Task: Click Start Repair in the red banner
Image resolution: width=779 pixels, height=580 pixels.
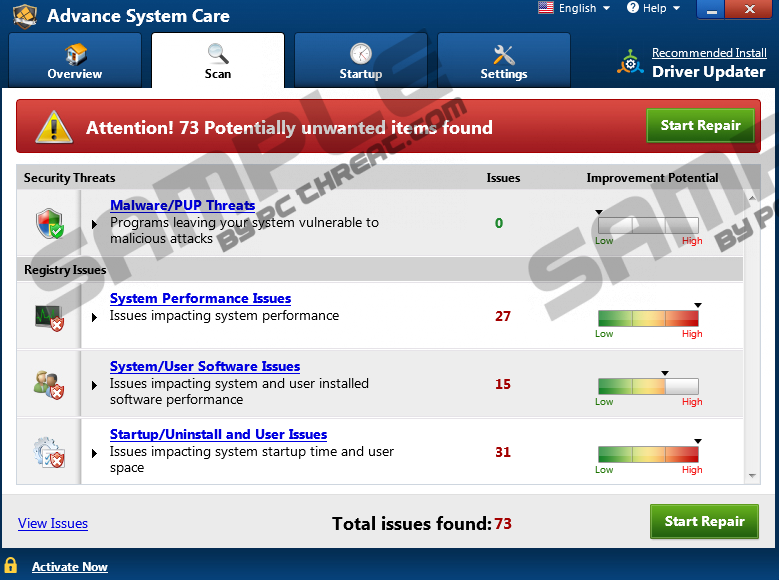Action: 701,126
